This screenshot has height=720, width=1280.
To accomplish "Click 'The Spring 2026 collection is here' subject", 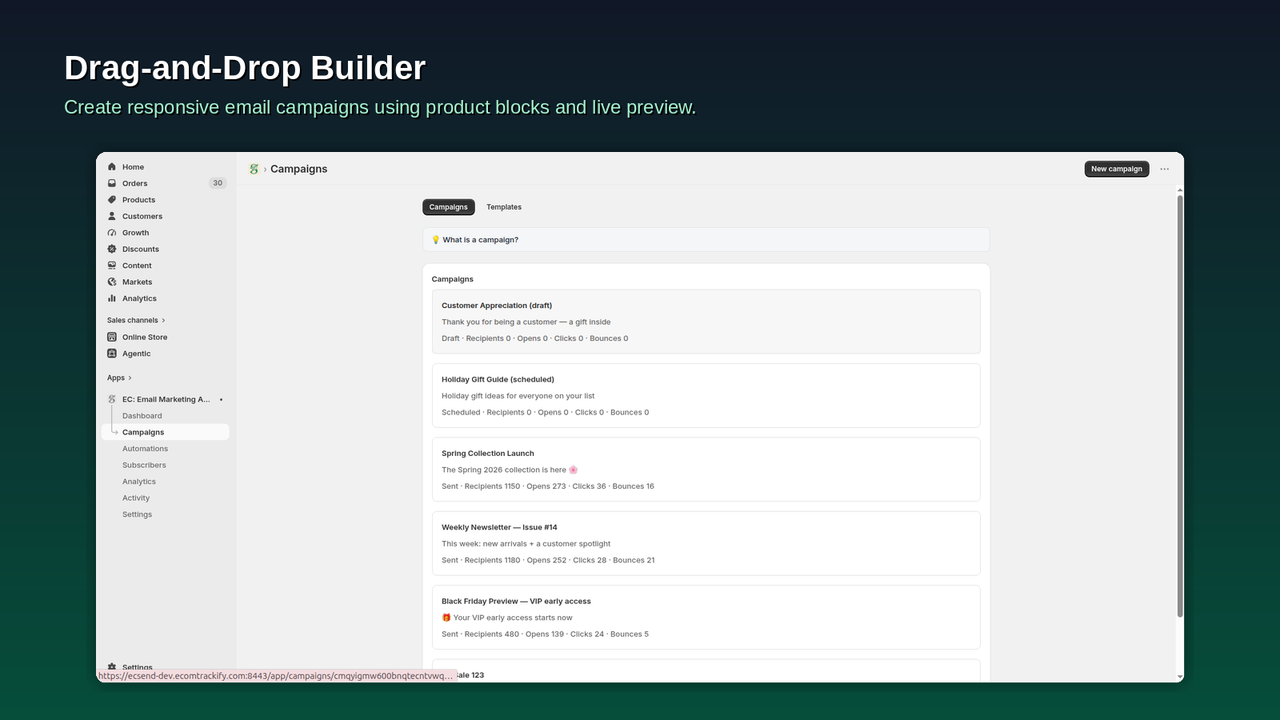I will (x=510, y=470).
